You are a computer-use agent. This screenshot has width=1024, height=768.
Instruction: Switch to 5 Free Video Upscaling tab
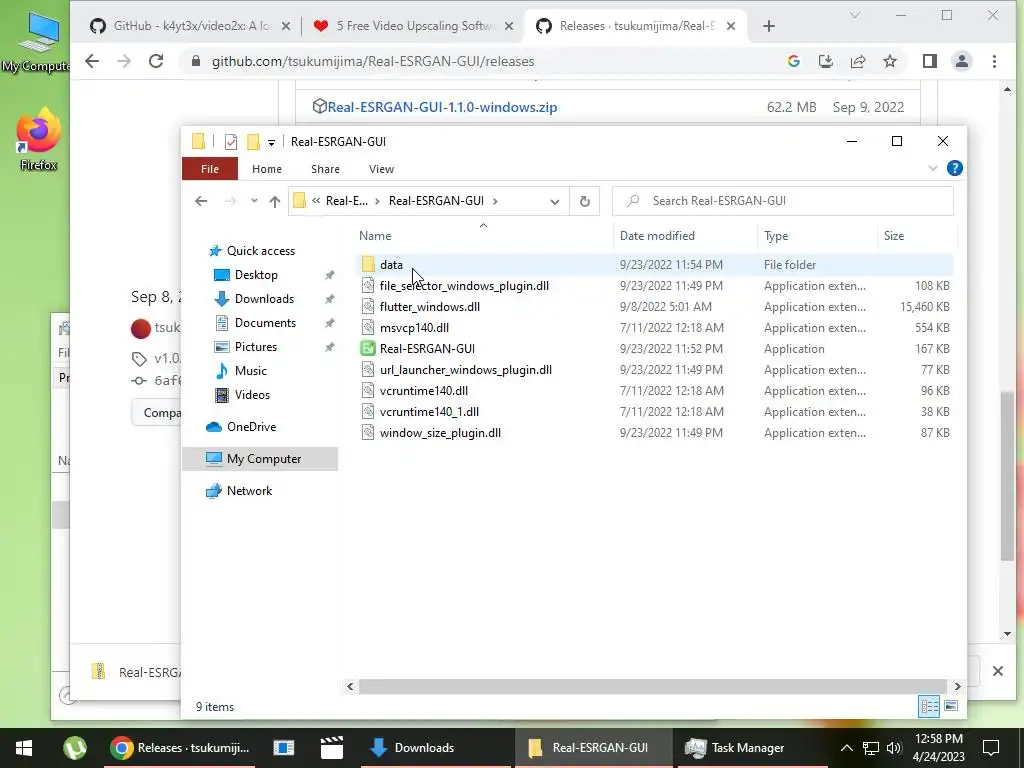coord(413,26)
